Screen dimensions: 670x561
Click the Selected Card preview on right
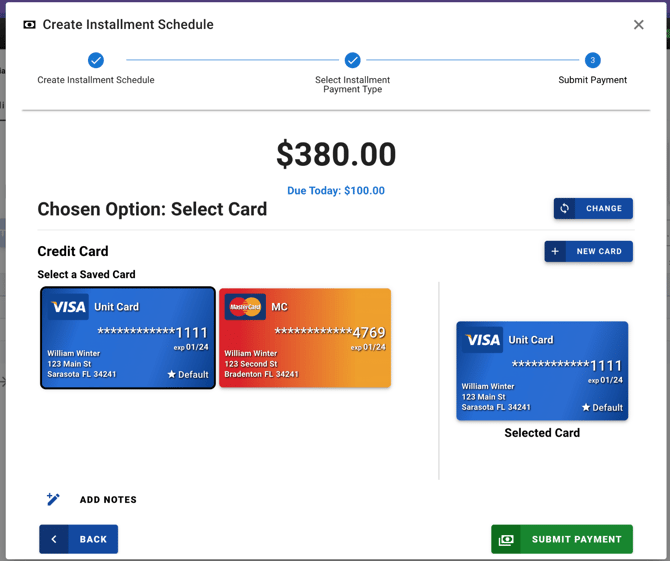(542, 370)
